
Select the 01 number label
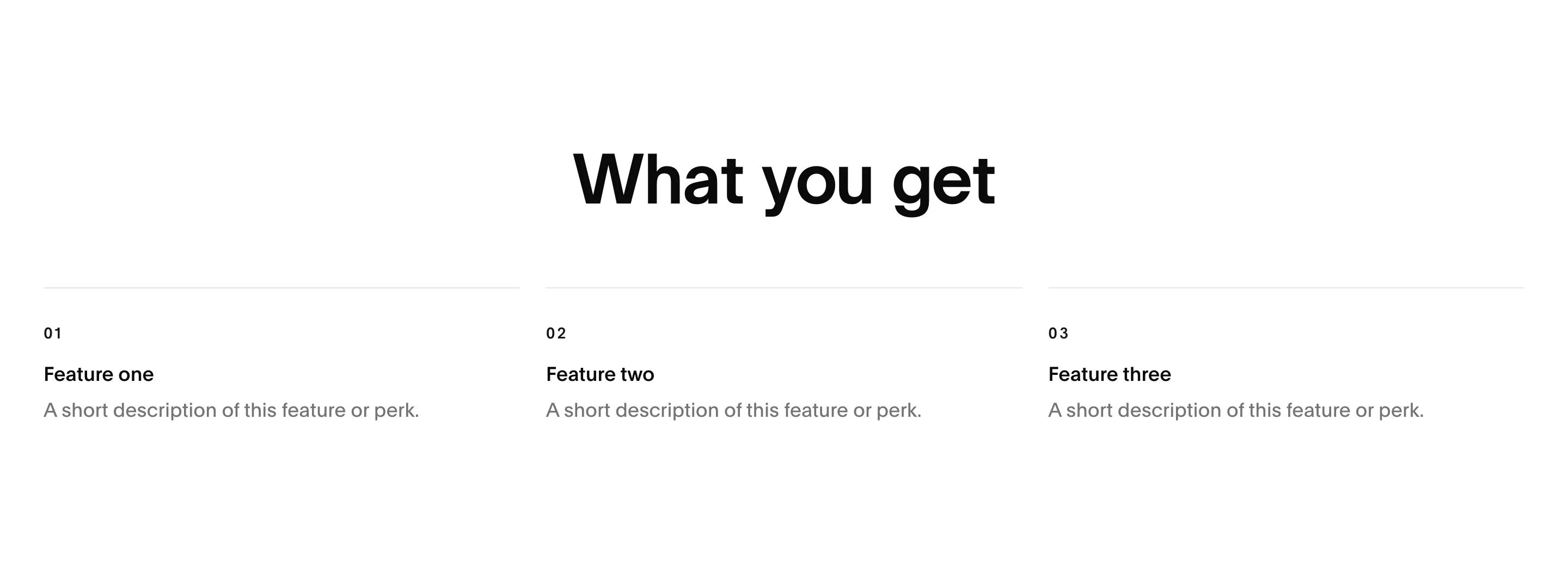(x=53, y=334)
